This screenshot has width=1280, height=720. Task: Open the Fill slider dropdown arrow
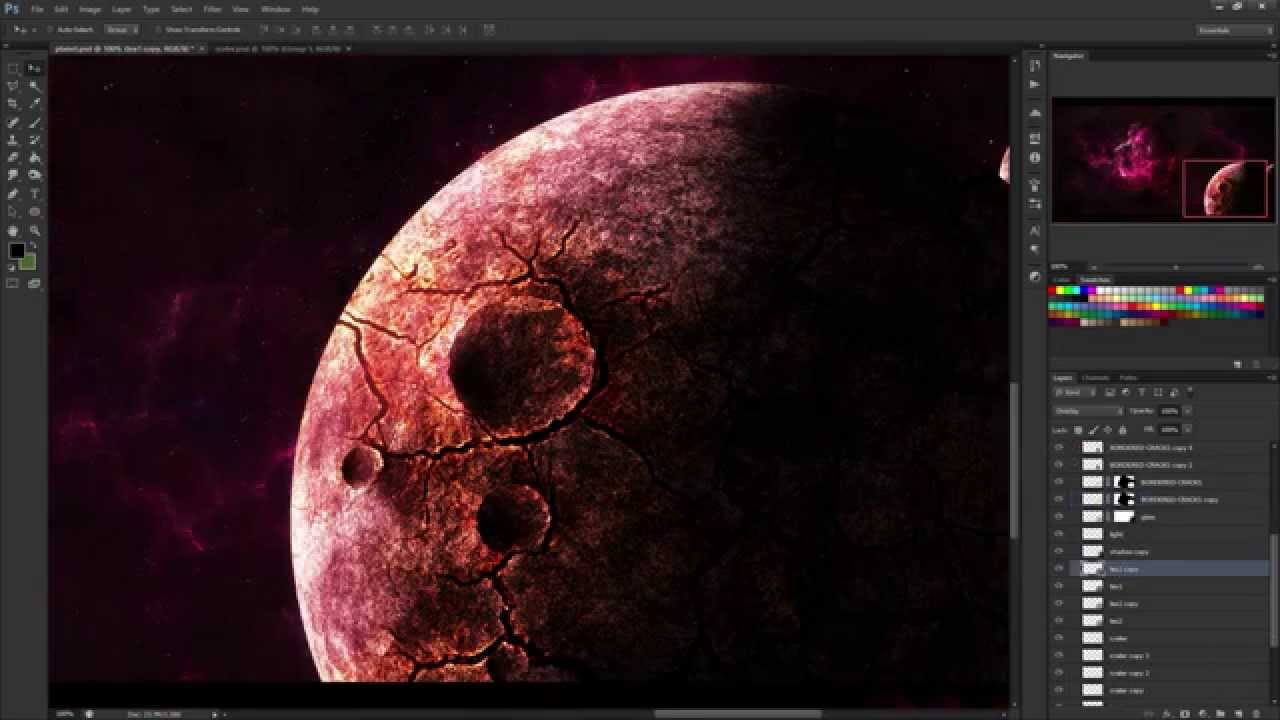(x=1187, y=429)
